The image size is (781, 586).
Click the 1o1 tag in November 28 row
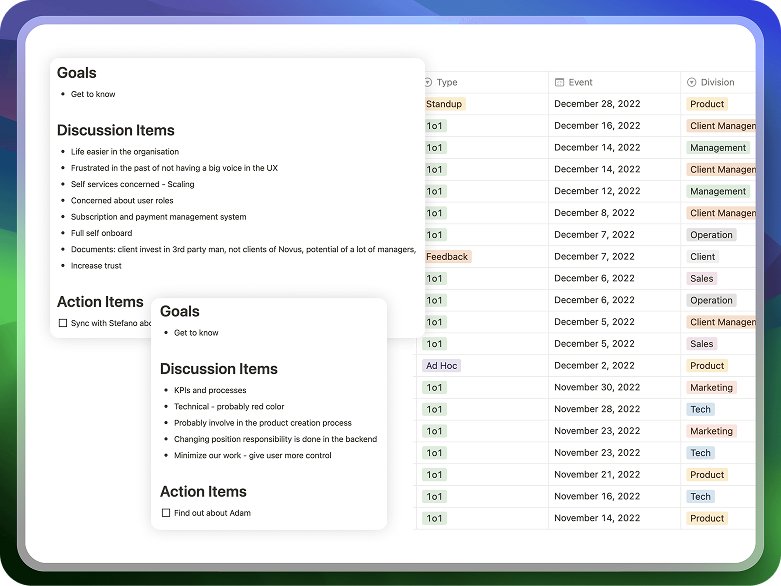pyautogui.click(x=434, y=409)
